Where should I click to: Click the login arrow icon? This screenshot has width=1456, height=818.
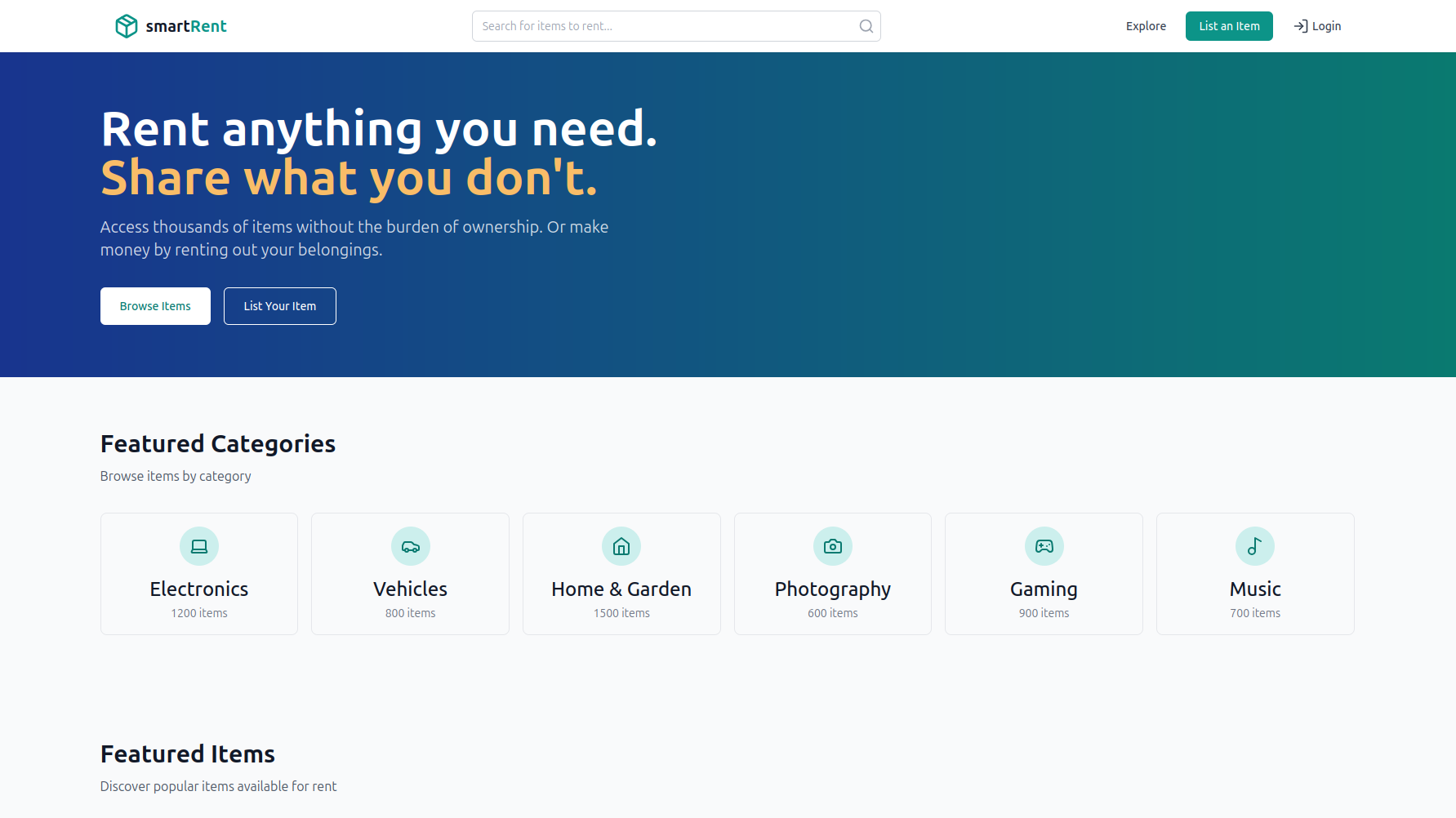[1300, 25]
